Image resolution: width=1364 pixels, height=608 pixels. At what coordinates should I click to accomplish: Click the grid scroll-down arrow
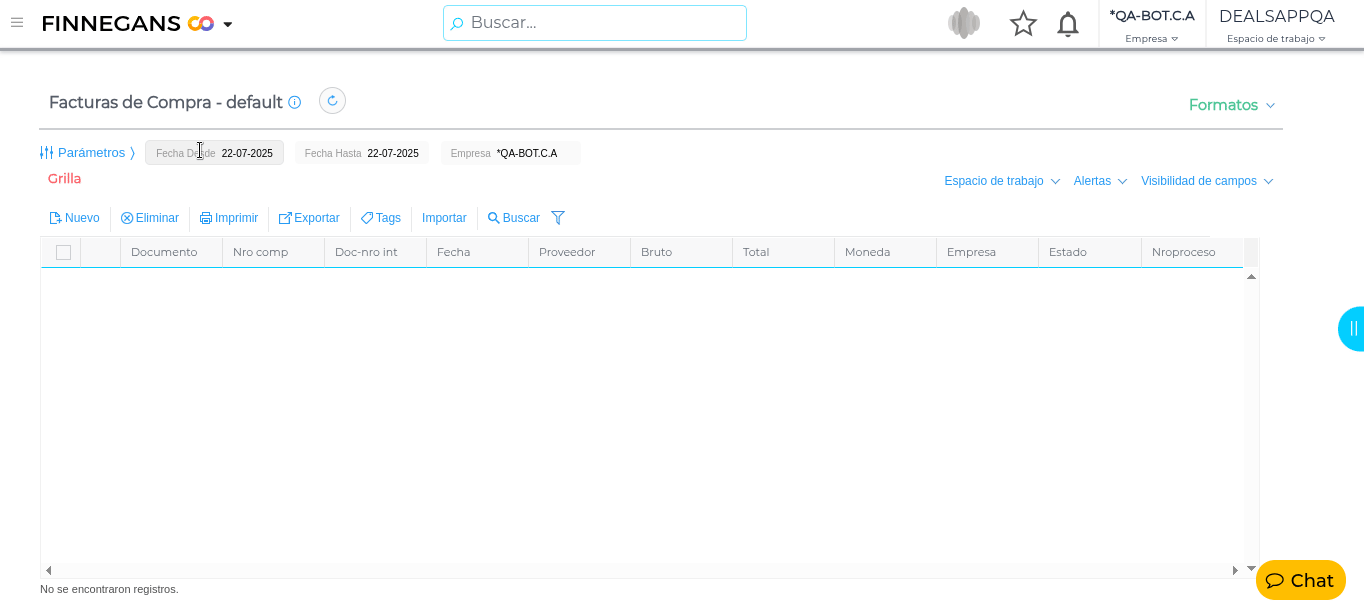point(1251,568)
